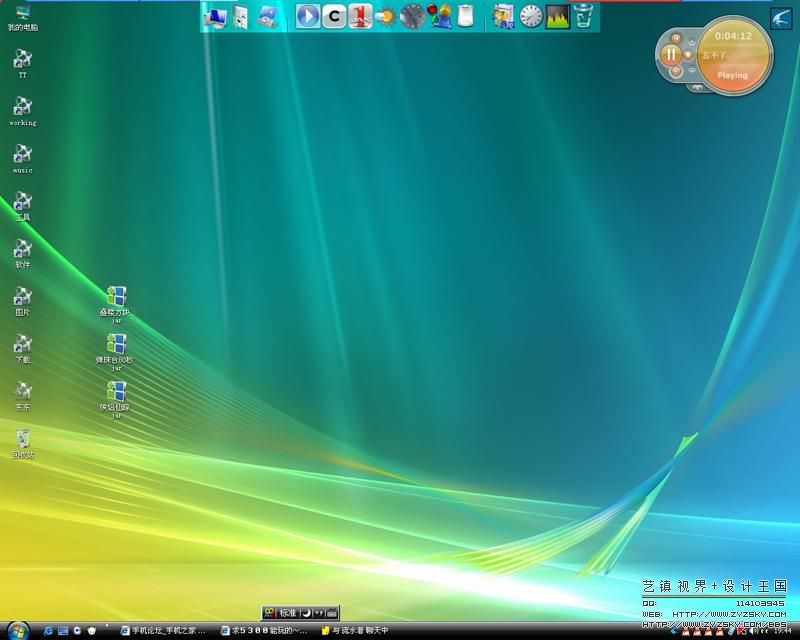Launch the blue play-button media player in dock
This screenshot has height=640, width=800.
coord(308,16)
